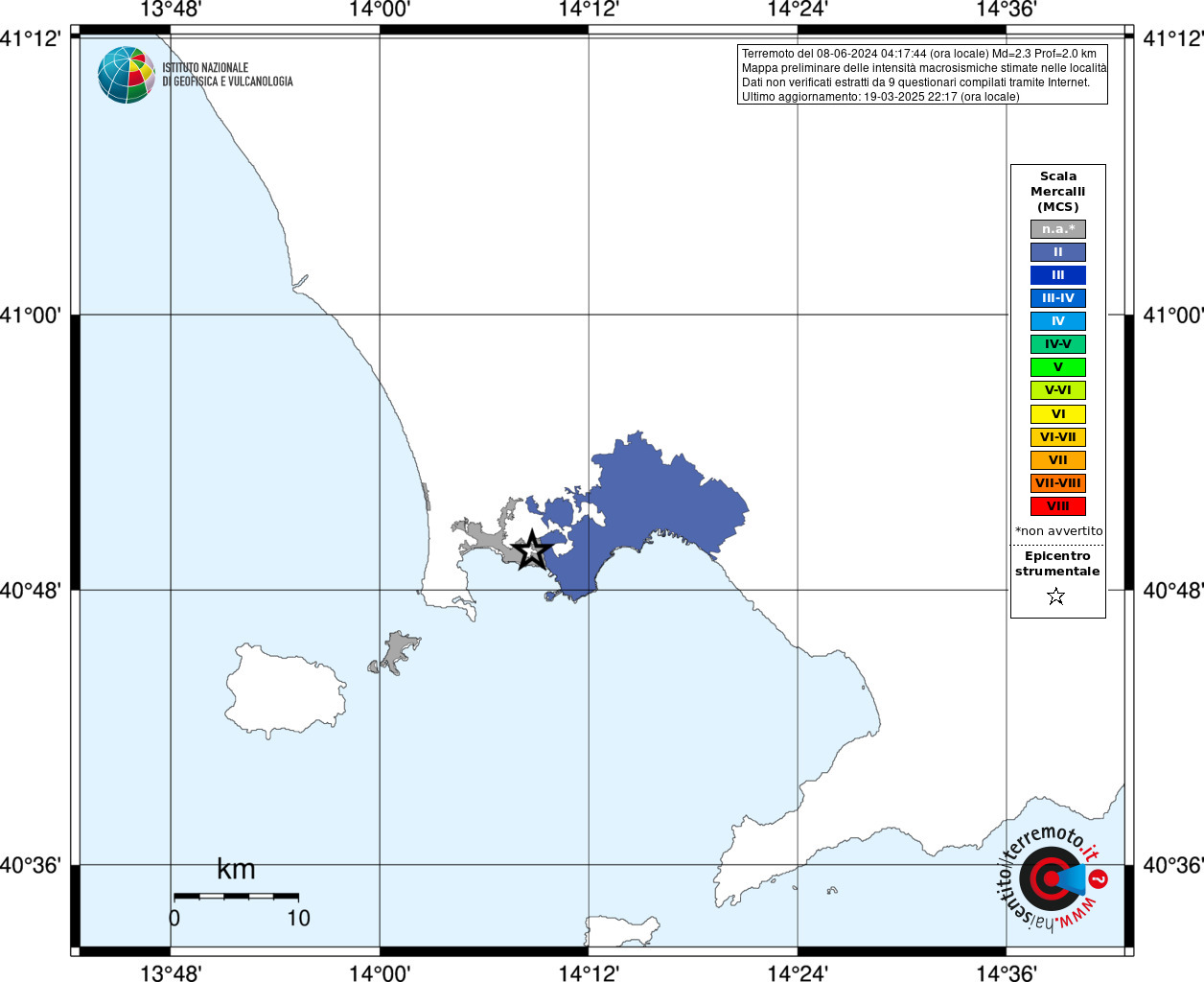The width and height of the screenshot is (1204, 982).
Task: Click the km scale bar
Action: coord(236,896)
